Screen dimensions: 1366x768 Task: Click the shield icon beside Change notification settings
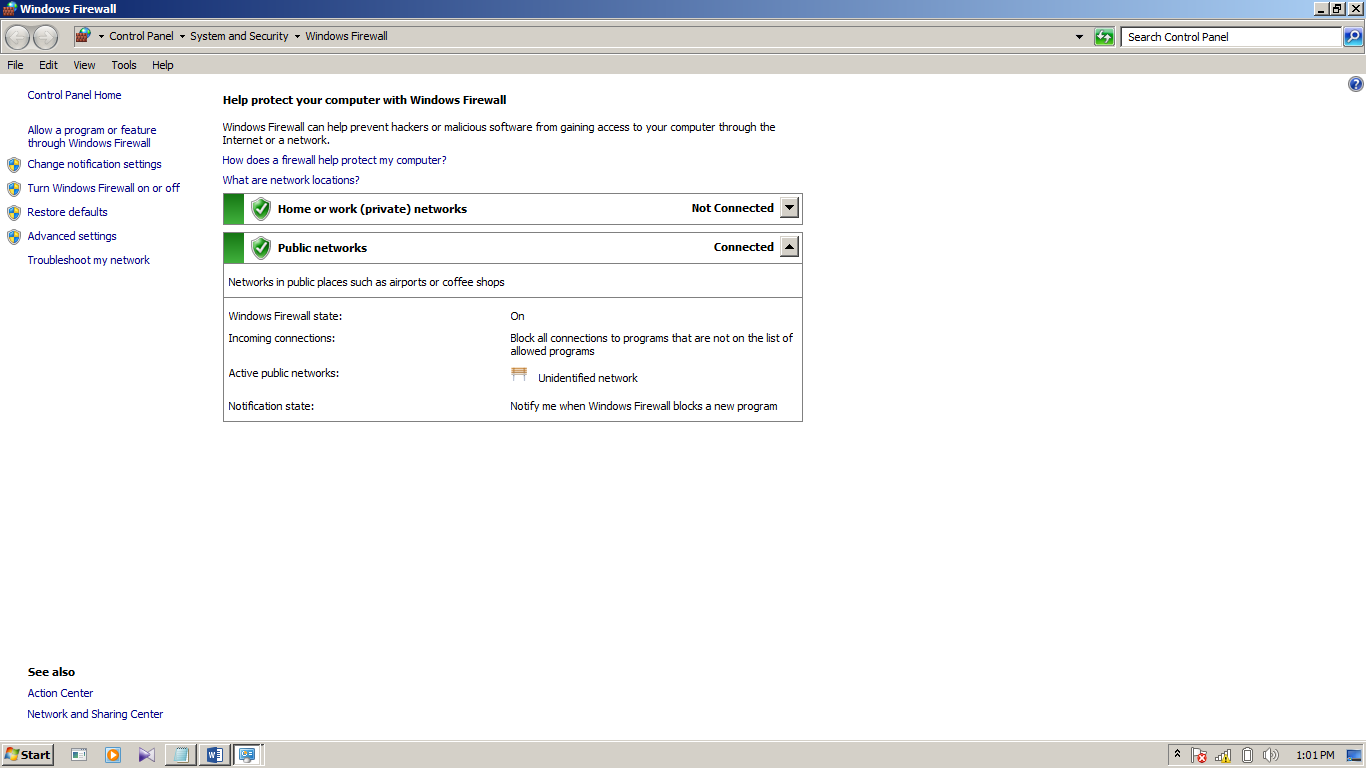pos(14,164)
